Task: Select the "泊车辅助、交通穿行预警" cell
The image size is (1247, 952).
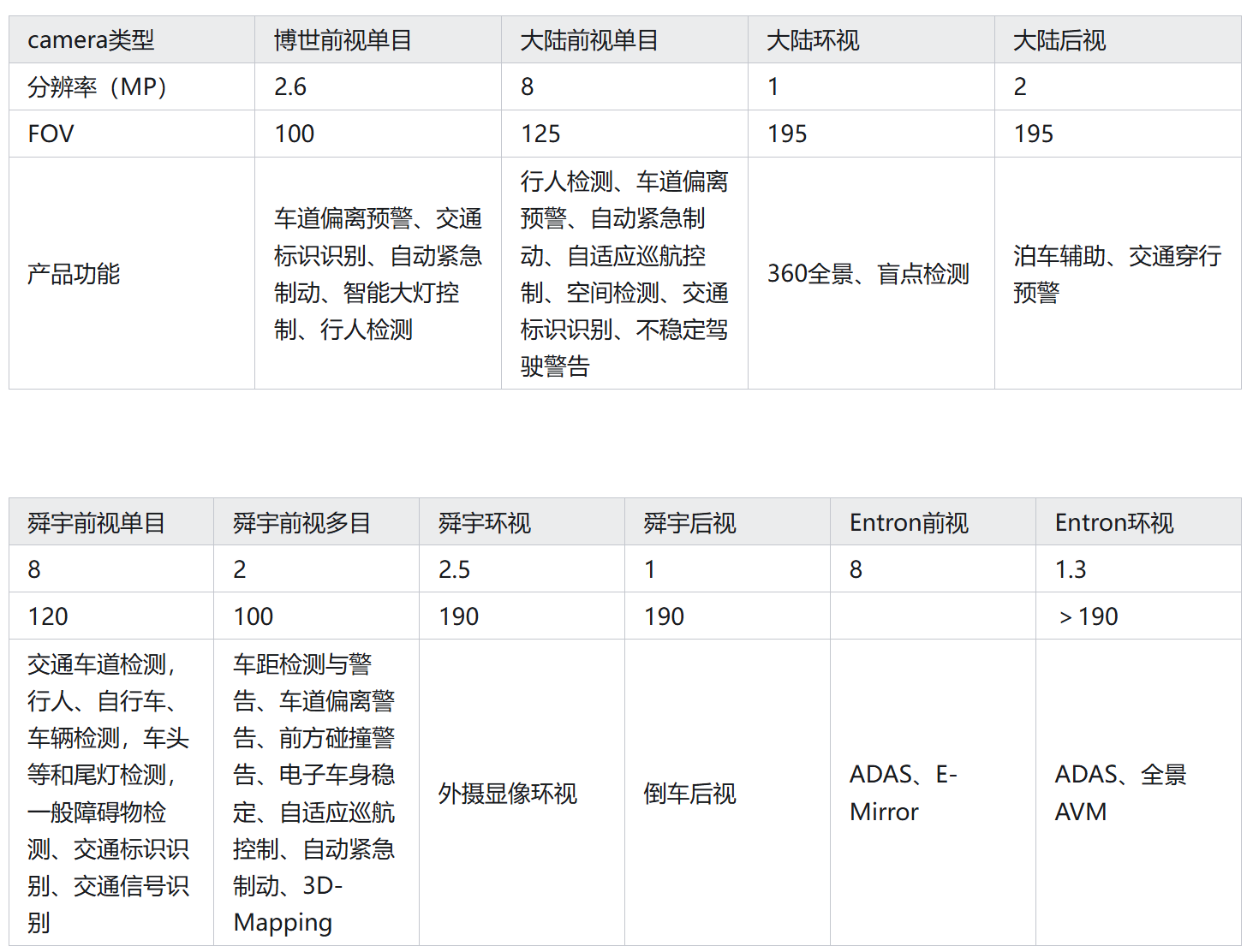Action: 1118,273
